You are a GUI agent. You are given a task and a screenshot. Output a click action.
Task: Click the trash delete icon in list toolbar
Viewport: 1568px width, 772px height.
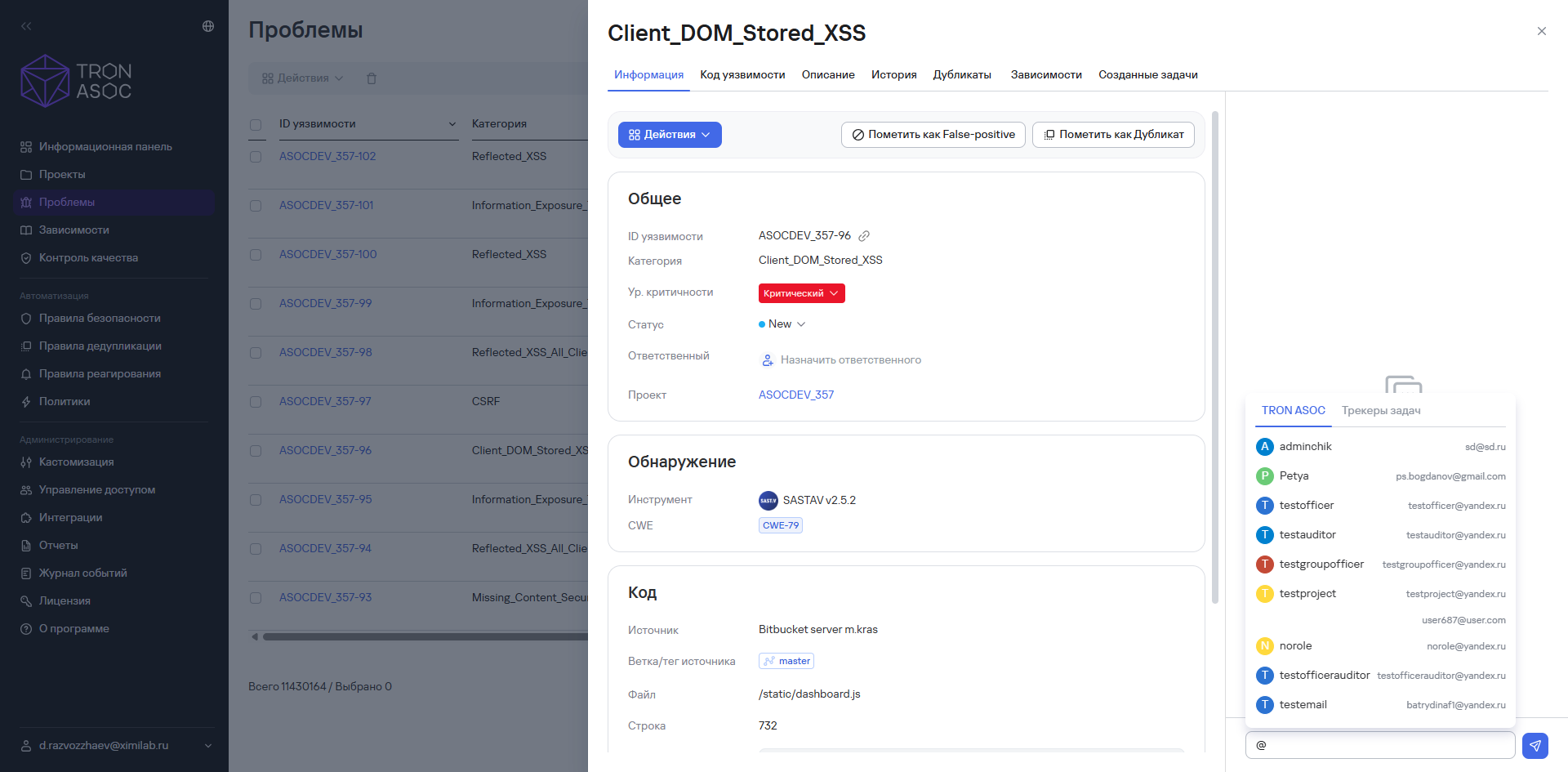(x=372, y=78)
